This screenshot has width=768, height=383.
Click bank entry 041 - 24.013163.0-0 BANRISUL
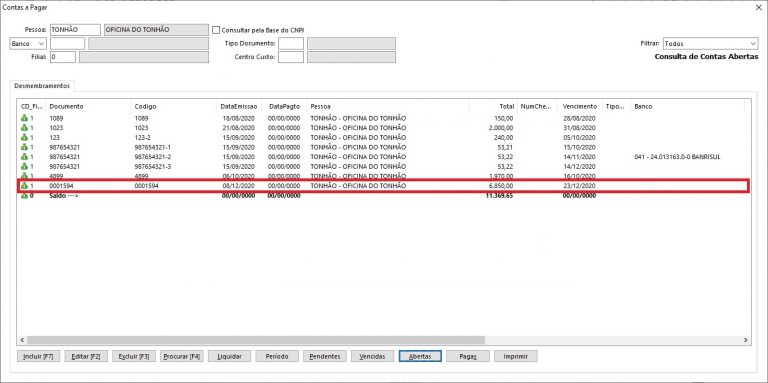[x=676, y=157]
